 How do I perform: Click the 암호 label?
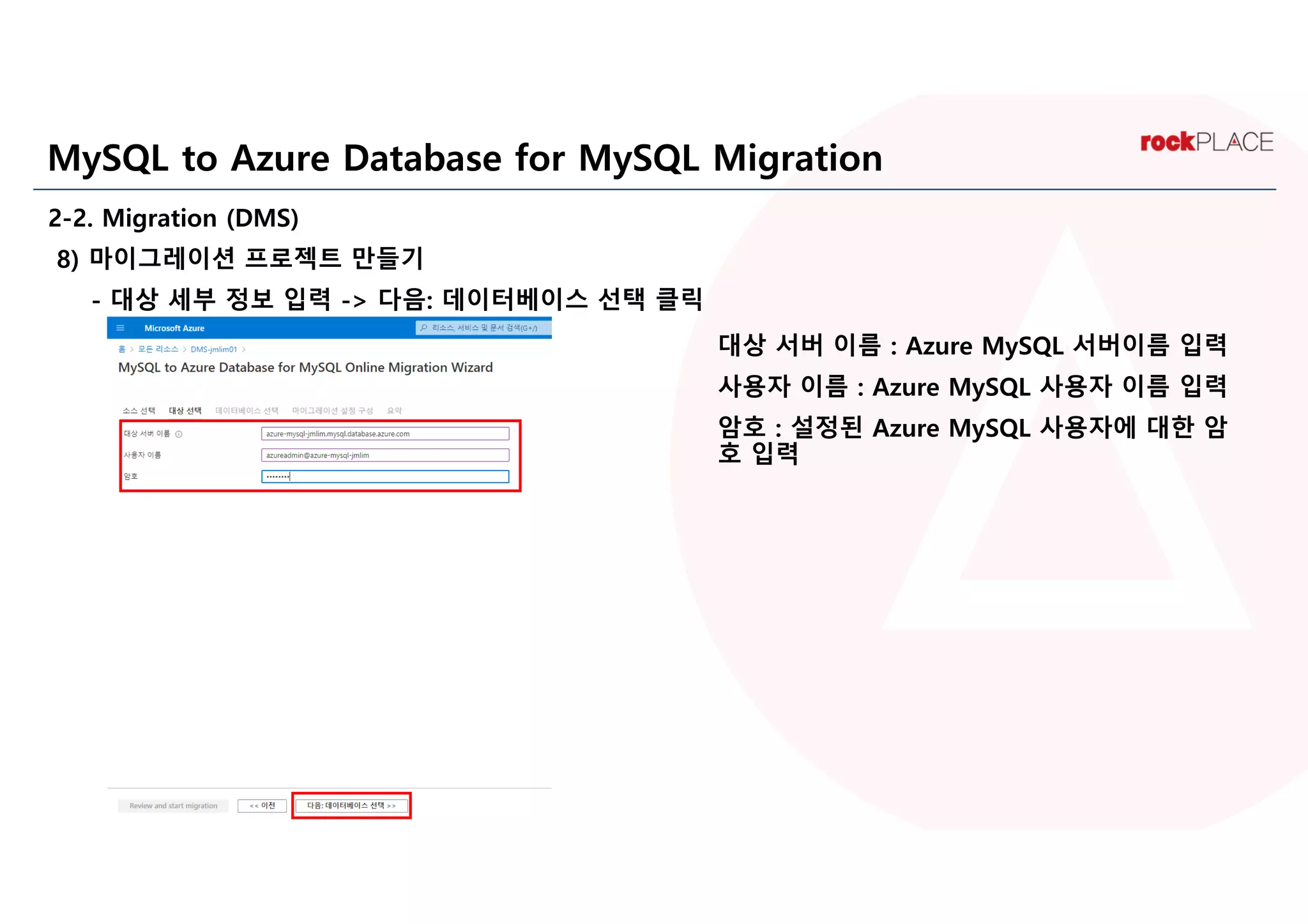[131, 476]
